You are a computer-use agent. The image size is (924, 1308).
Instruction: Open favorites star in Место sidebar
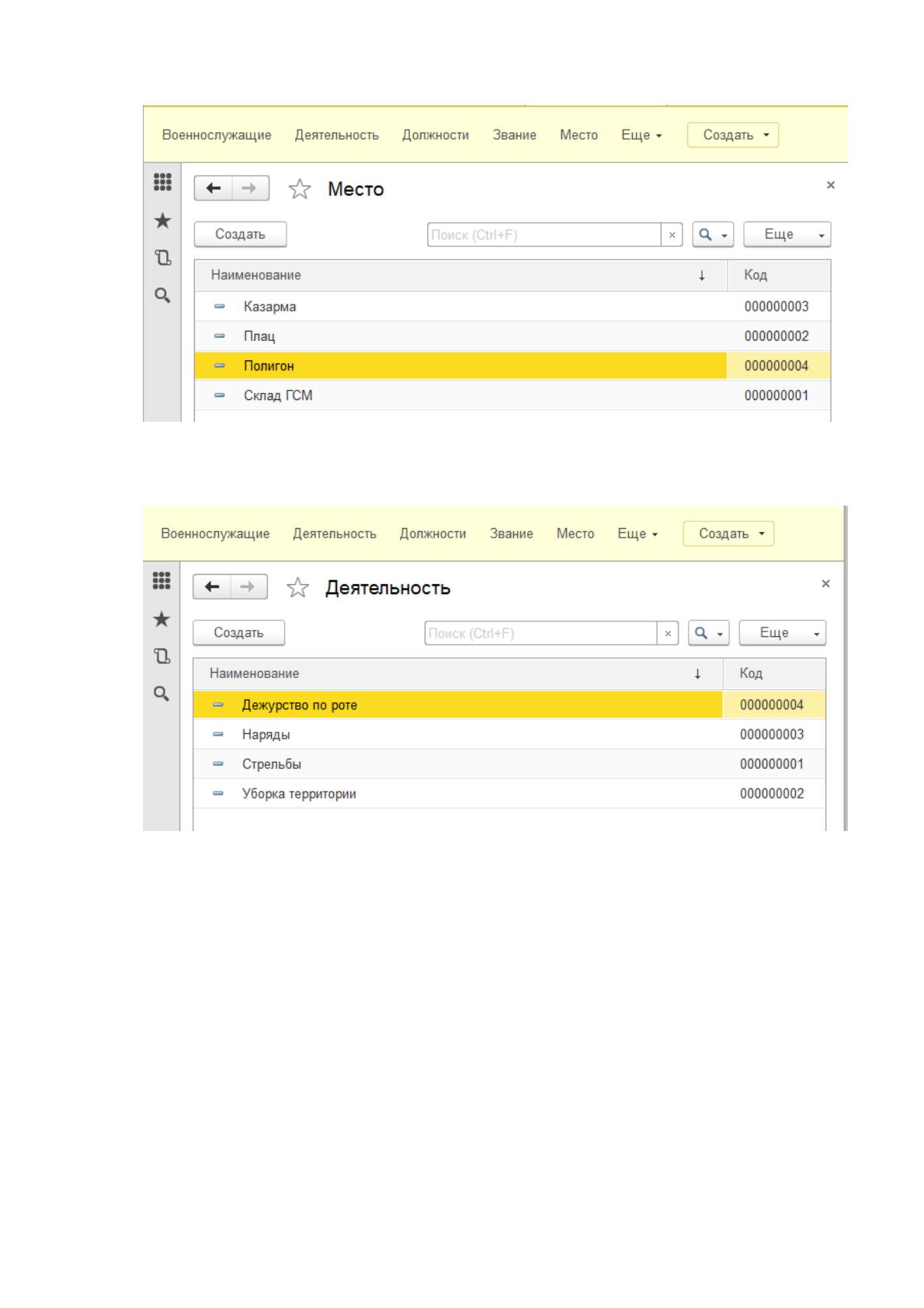coord(162,221)
